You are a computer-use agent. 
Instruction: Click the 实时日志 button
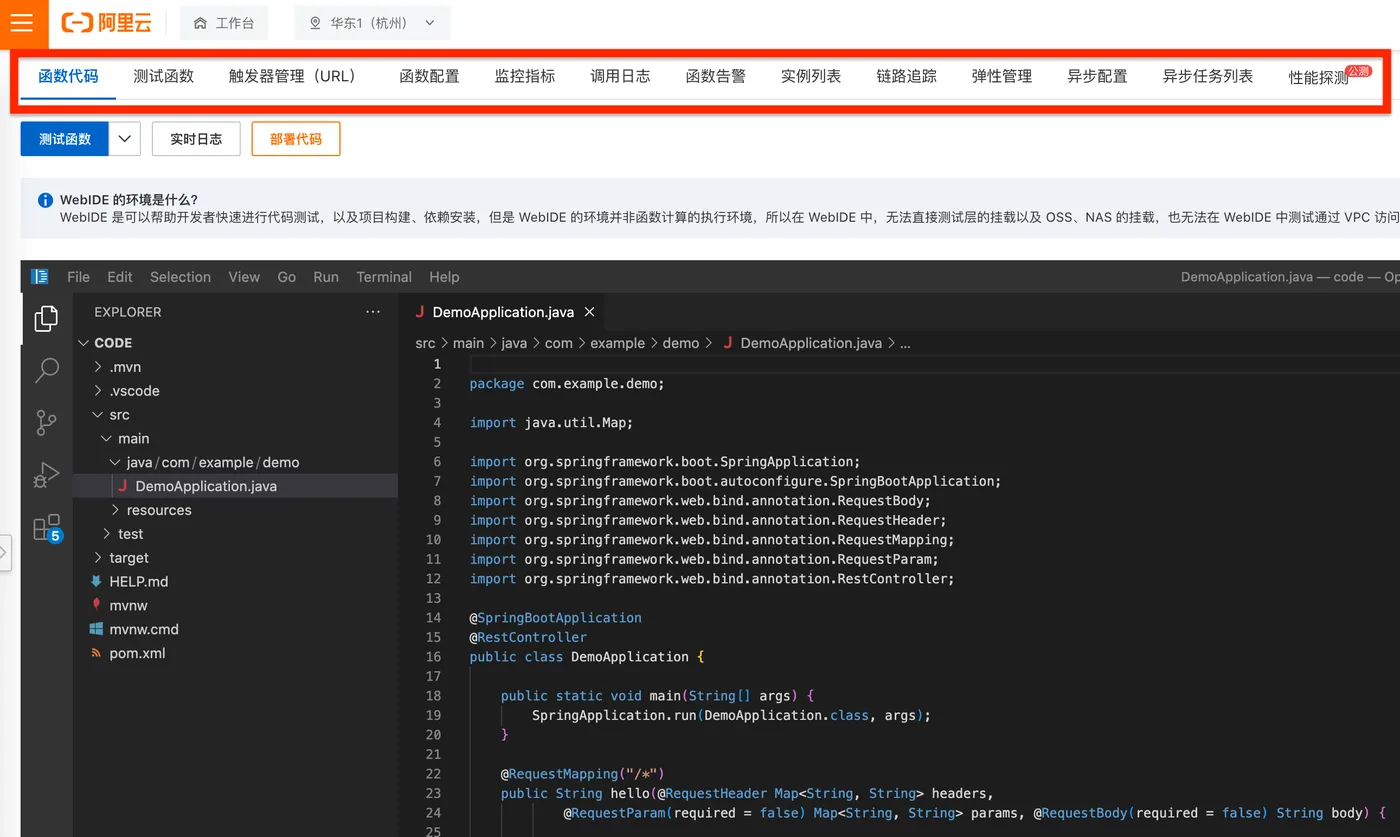click(x=196, y=139)
